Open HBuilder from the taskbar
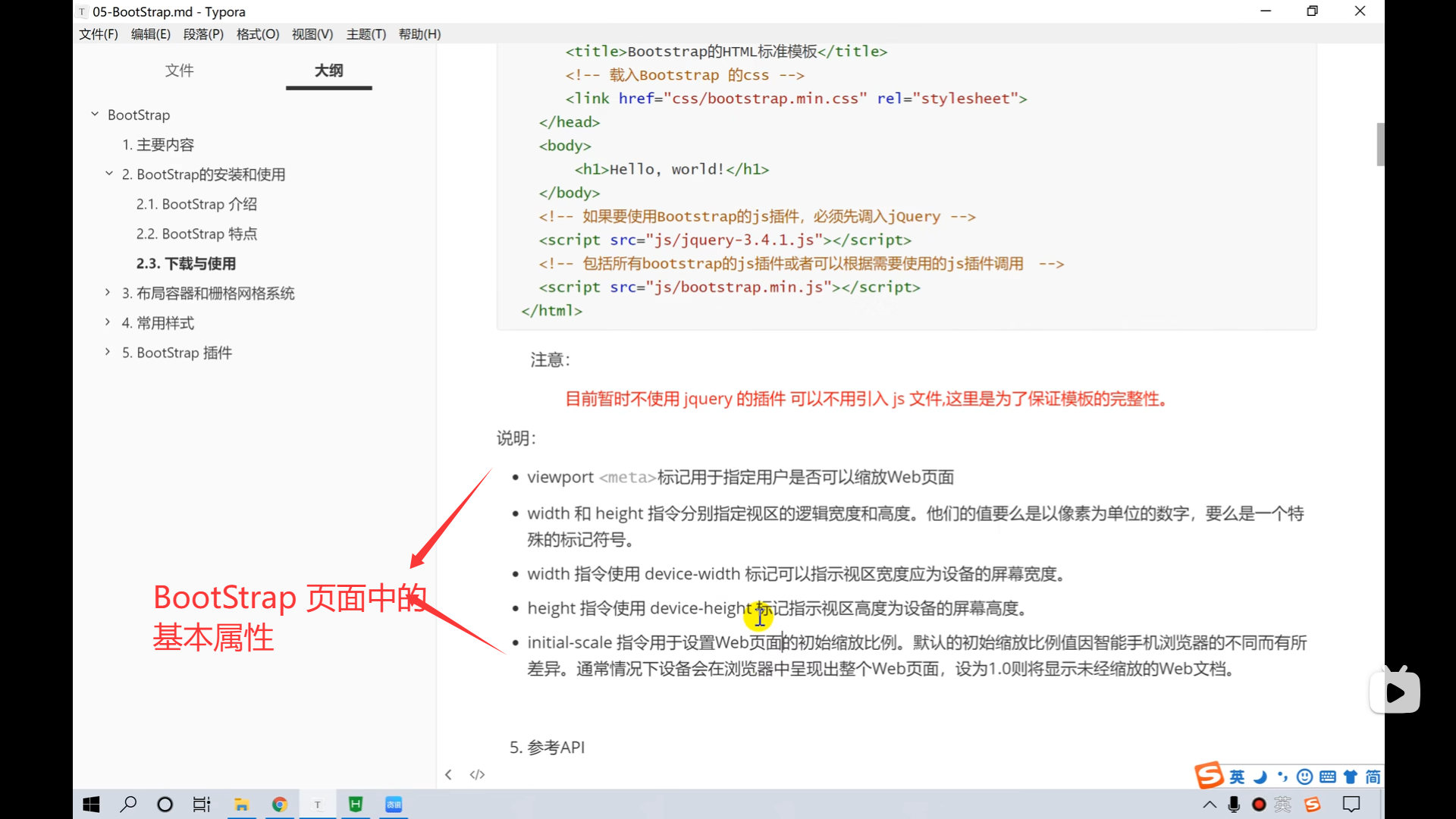The height and width of the screenshot is (819, 1456). pyautogui.click(x=355, y=805)
